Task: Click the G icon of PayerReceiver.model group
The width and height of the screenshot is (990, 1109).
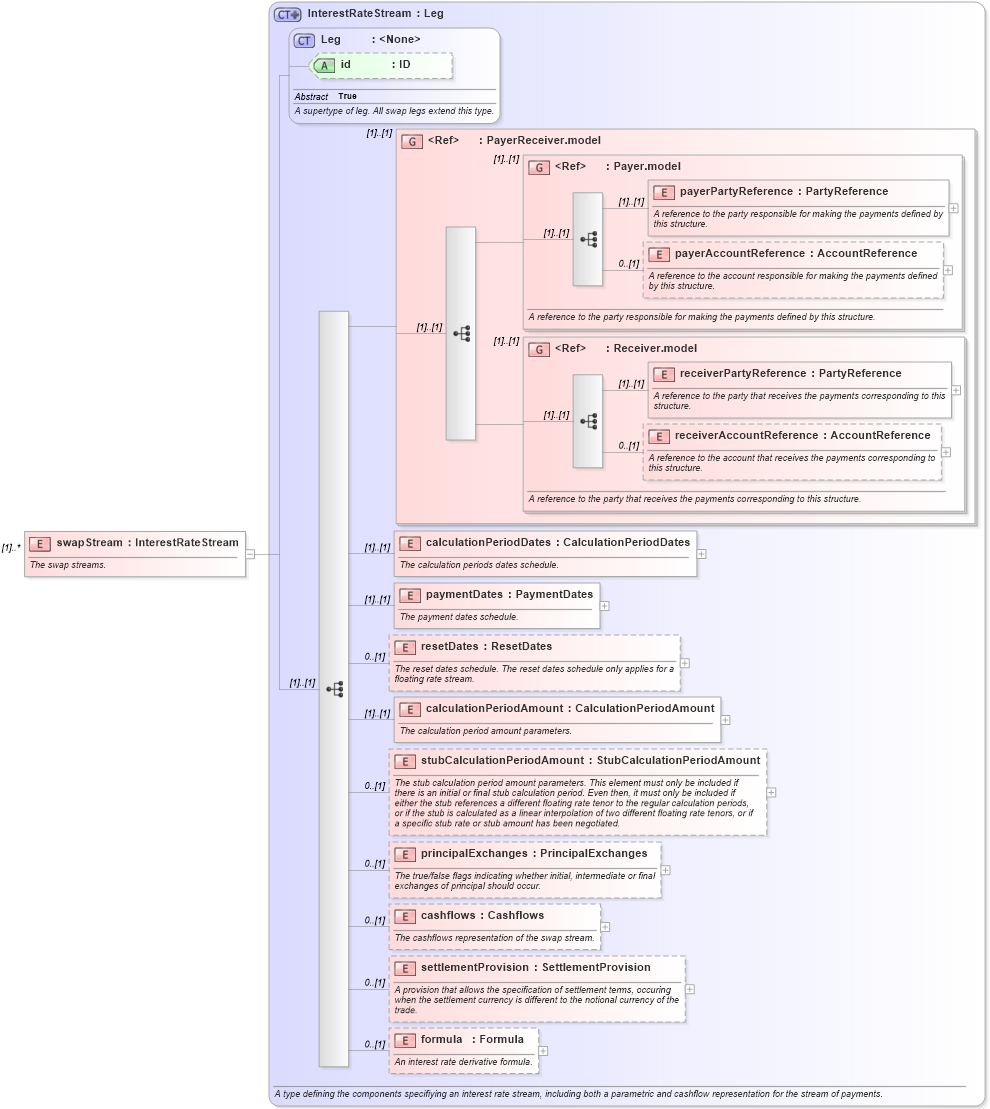Action: [x=410, y=140]
